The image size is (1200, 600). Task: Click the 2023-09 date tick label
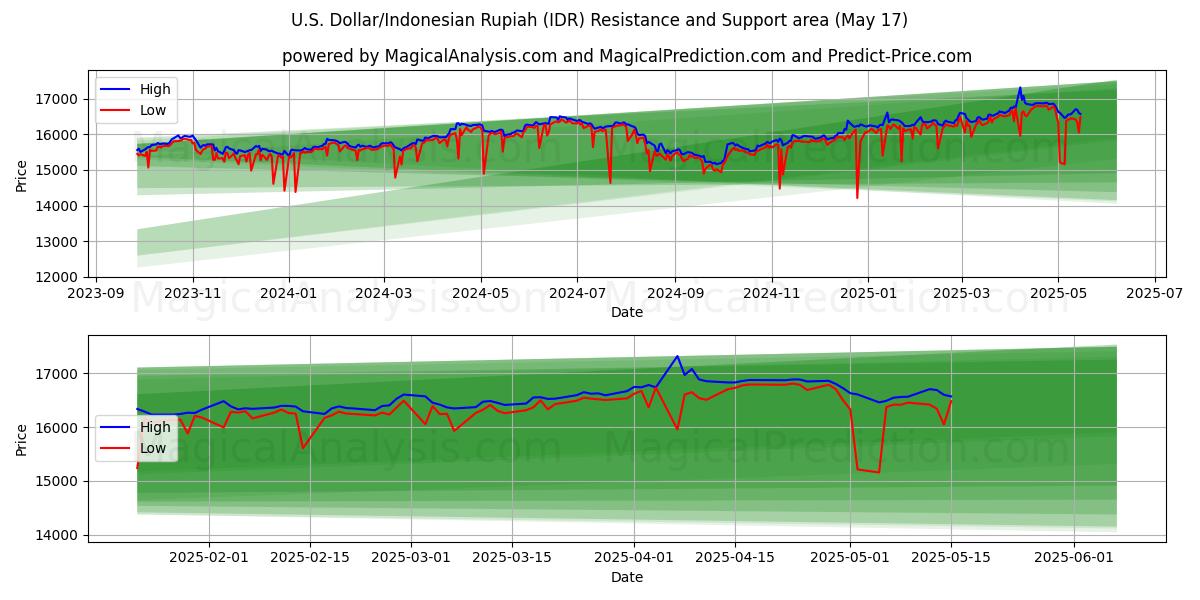(96, 294)
